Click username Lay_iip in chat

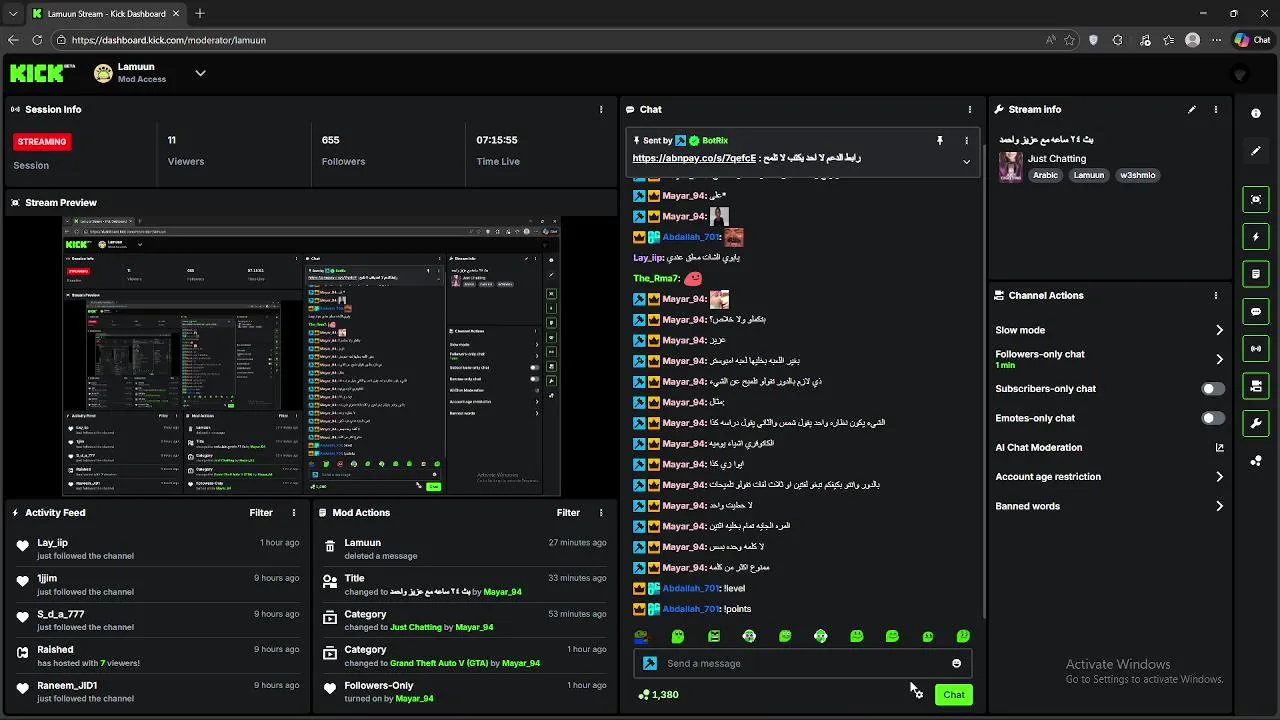(x=648, y=258)
